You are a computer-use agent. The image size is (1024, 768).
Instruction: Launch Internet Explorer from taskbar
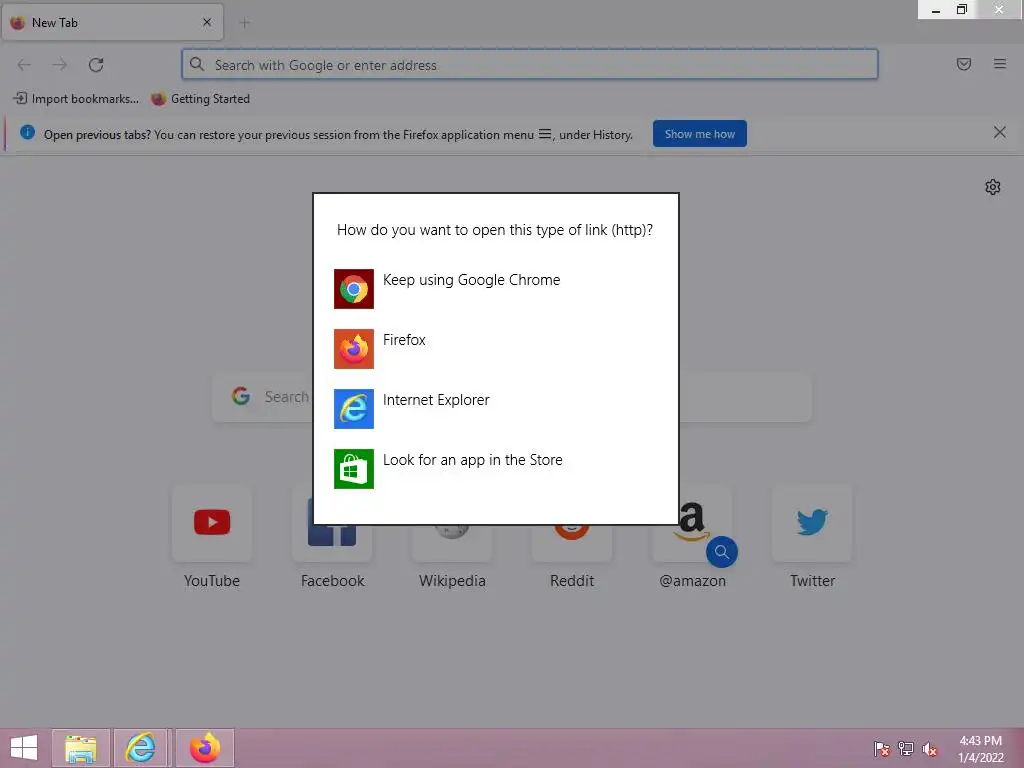click(x=142, y=748)
